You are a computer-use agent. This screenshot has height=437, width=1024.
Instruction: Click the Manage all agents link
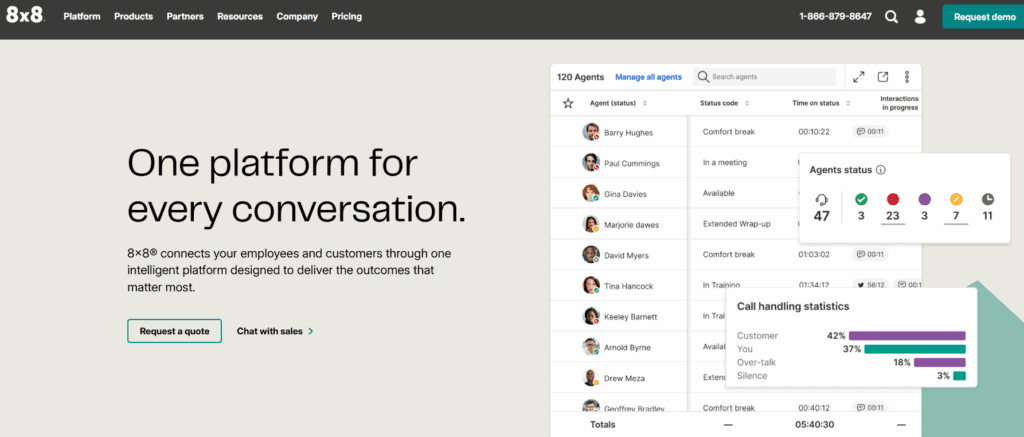[x=648, y=77]
